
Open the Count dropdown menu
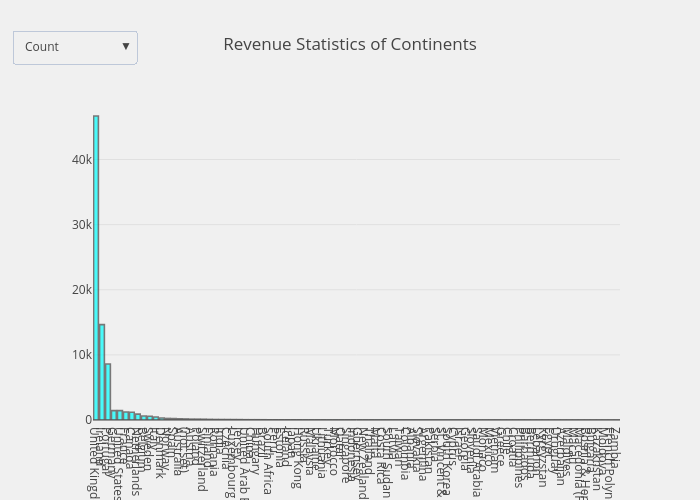pyautogui.click(x=75, y=48)
